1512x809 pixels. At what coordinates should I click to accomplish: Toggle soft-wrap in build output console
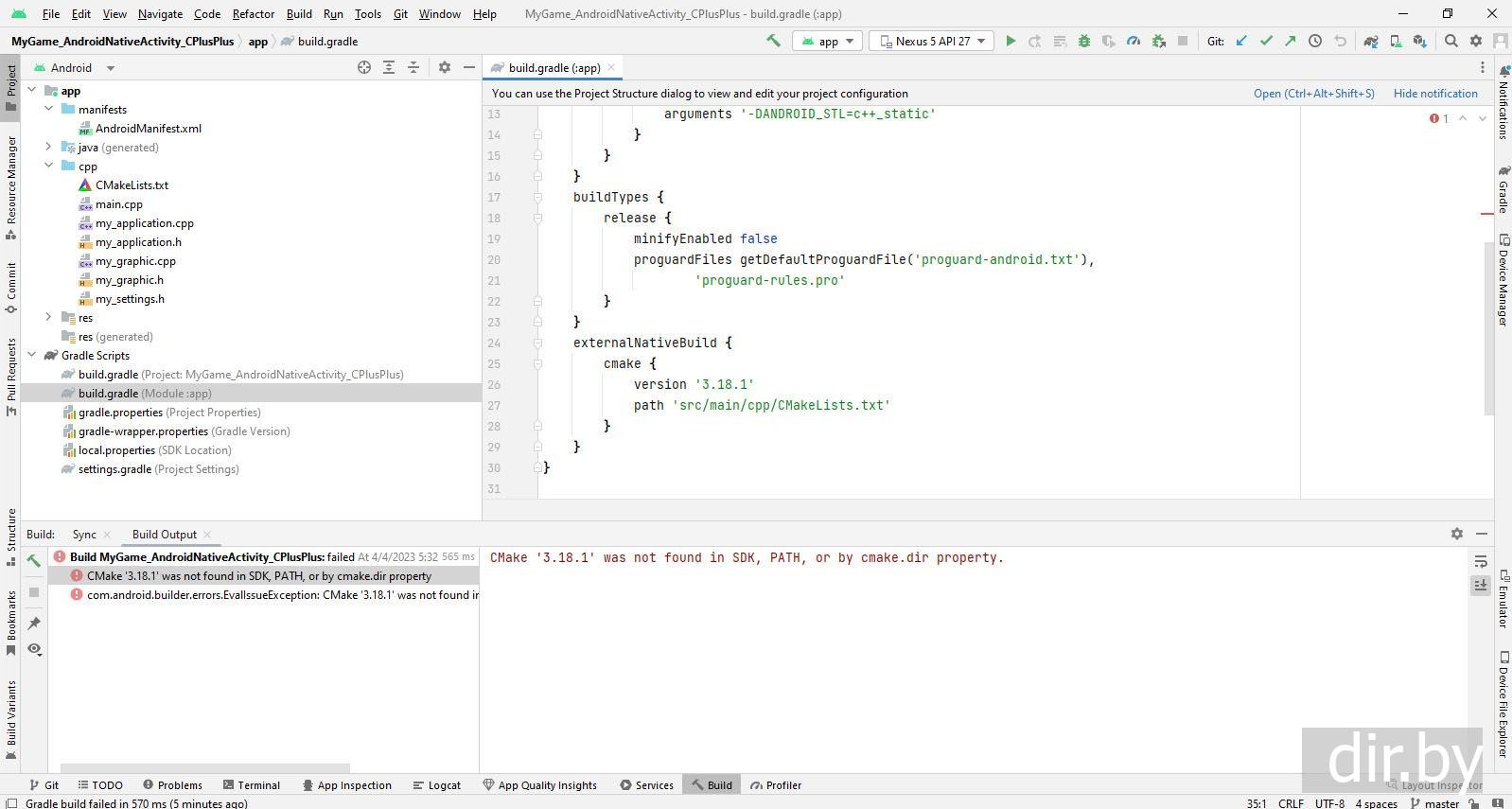[x=1481, y=562]
